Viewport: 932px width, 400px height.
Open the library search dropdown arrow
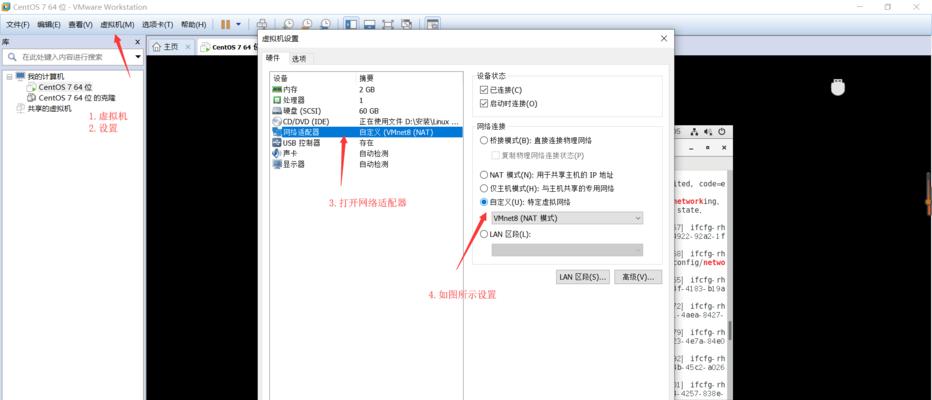[138, 57]
